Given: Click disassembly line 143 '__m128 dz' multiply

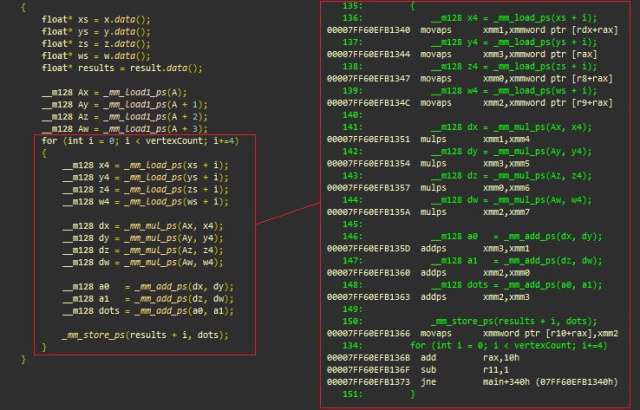Looking at the screenshot, I should click(x=467, y=176).
